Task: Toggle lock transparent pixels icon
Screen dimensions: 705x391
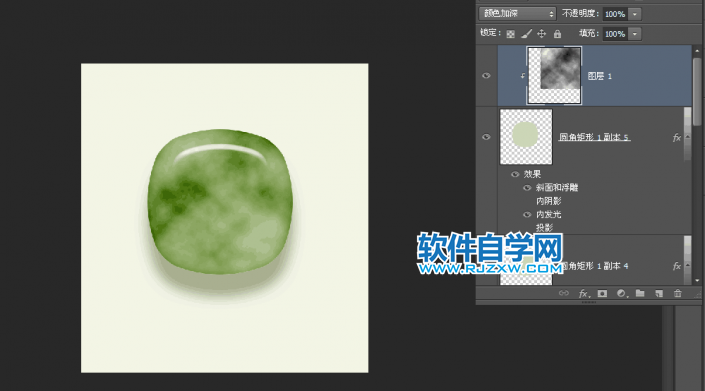Action: click(x=510, y=34)
